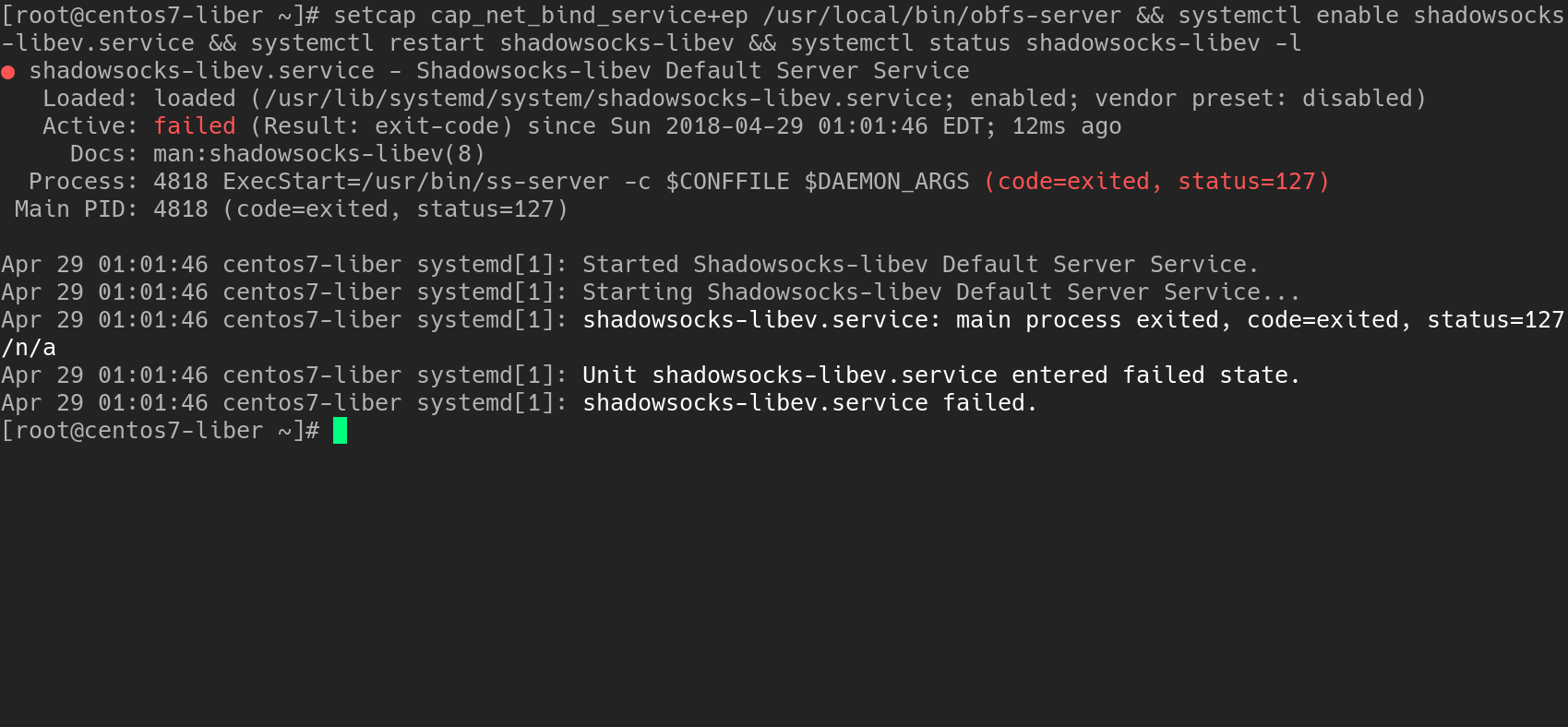Click the ExecStart=/usr/bin/ss-server command text
The image size is (1568, 727).
(x=416, y=182)
